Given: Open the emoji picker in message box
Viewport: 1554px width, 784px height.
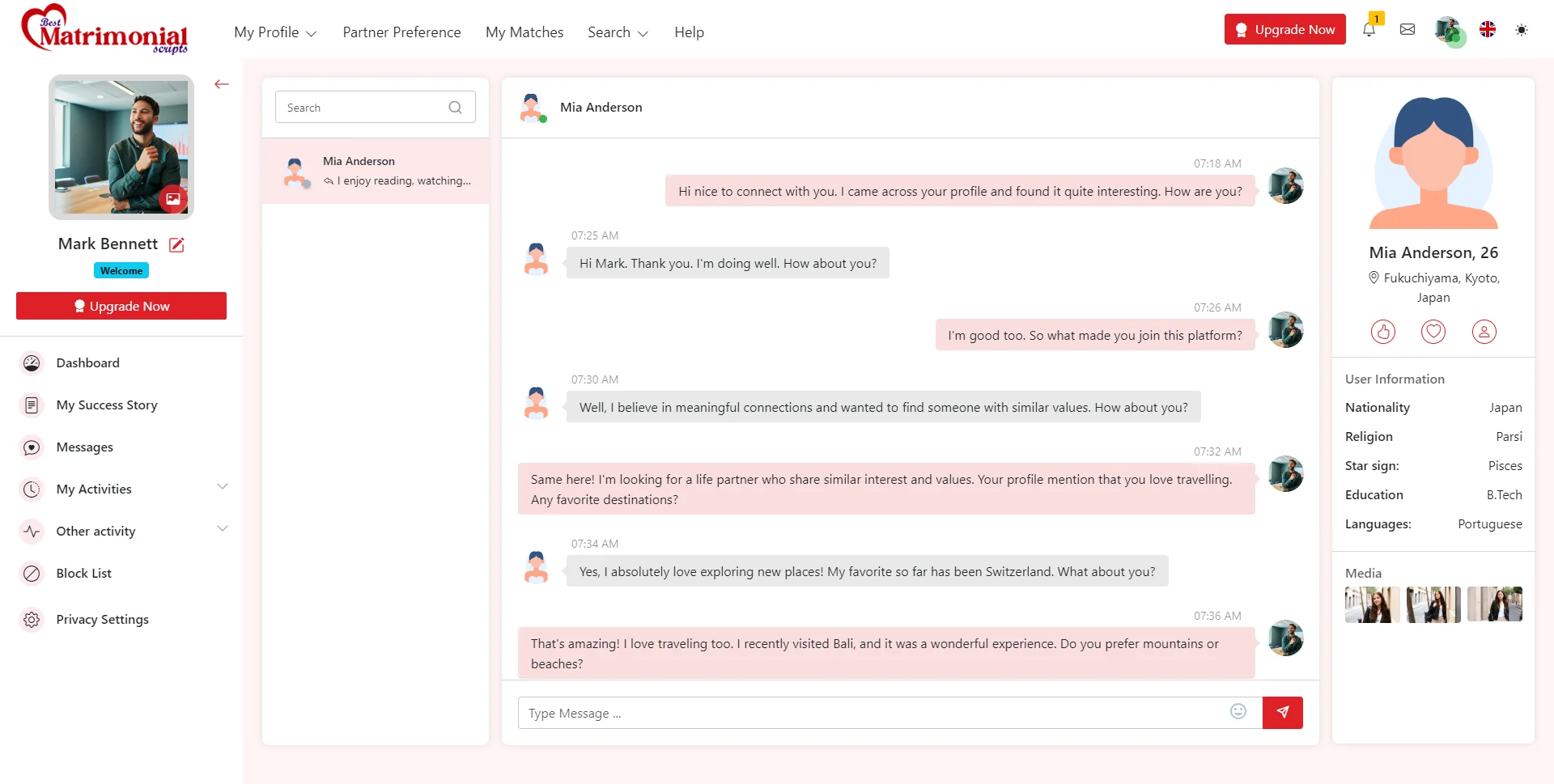Looking at the screenshot, I should tap(1238, 712).
